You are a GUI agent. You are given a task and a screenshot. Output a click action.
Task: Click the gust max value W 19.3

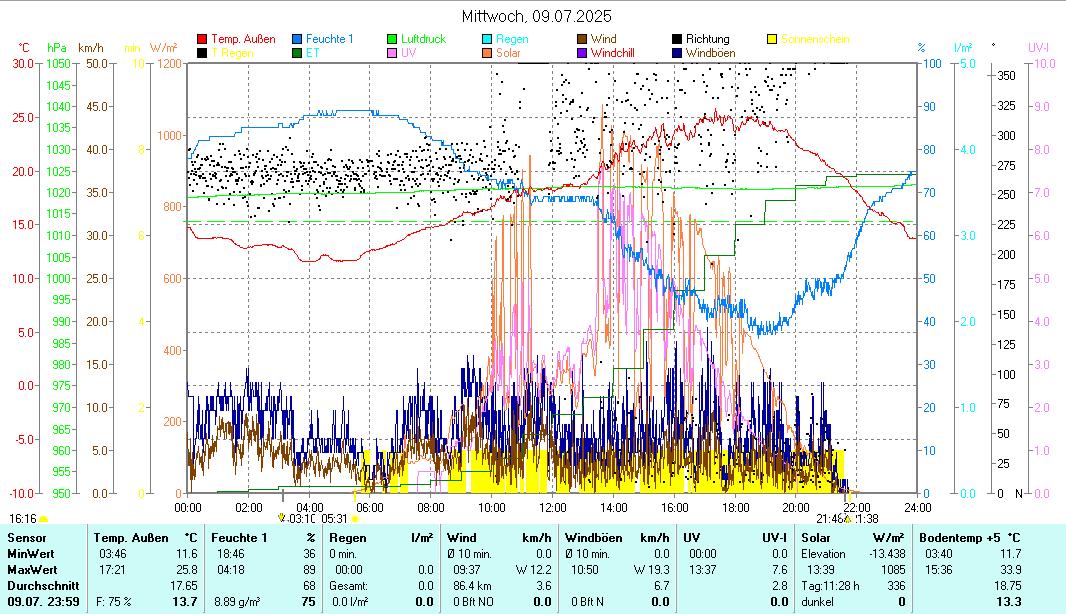pyautogui.click(x=652, y=570)
